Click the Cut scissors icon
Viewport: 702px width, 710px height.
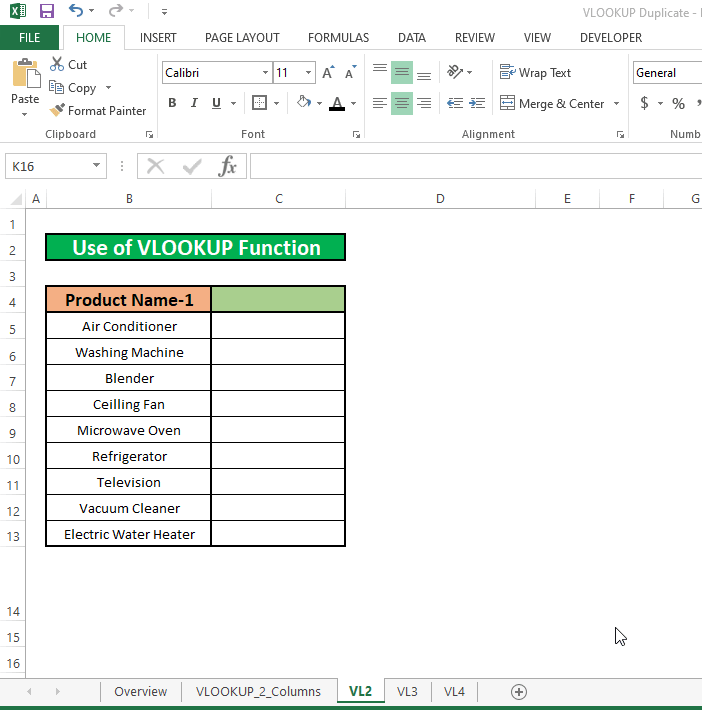coord(57,64)
